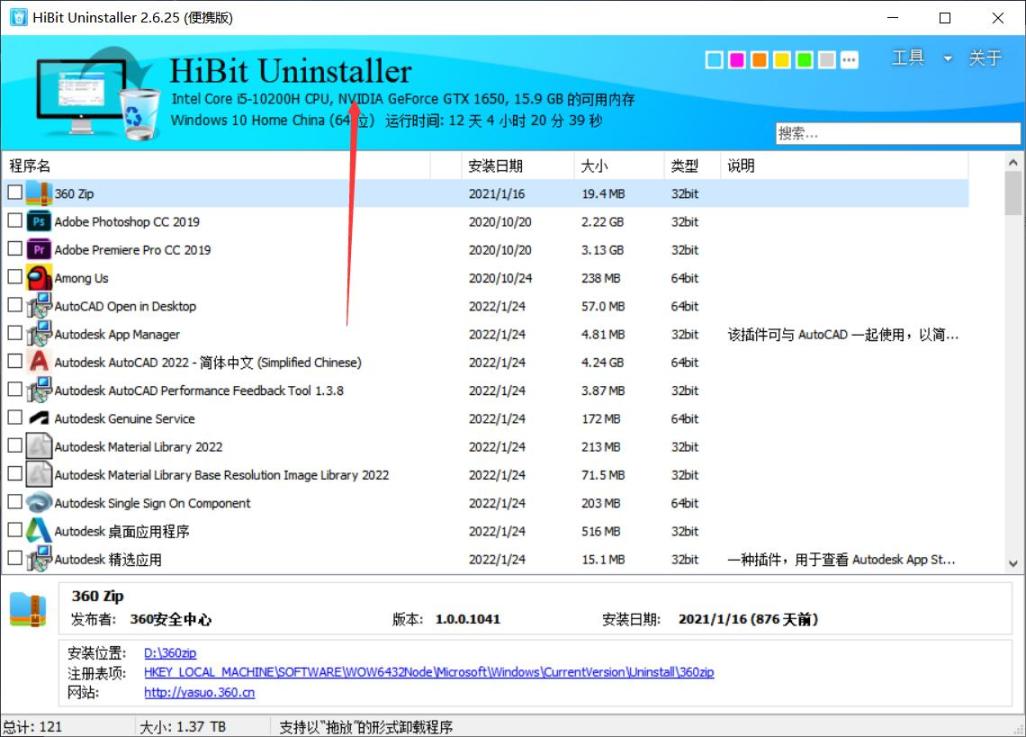Check the Autodesk 精选应用 checkbox

tap(14, 558)
